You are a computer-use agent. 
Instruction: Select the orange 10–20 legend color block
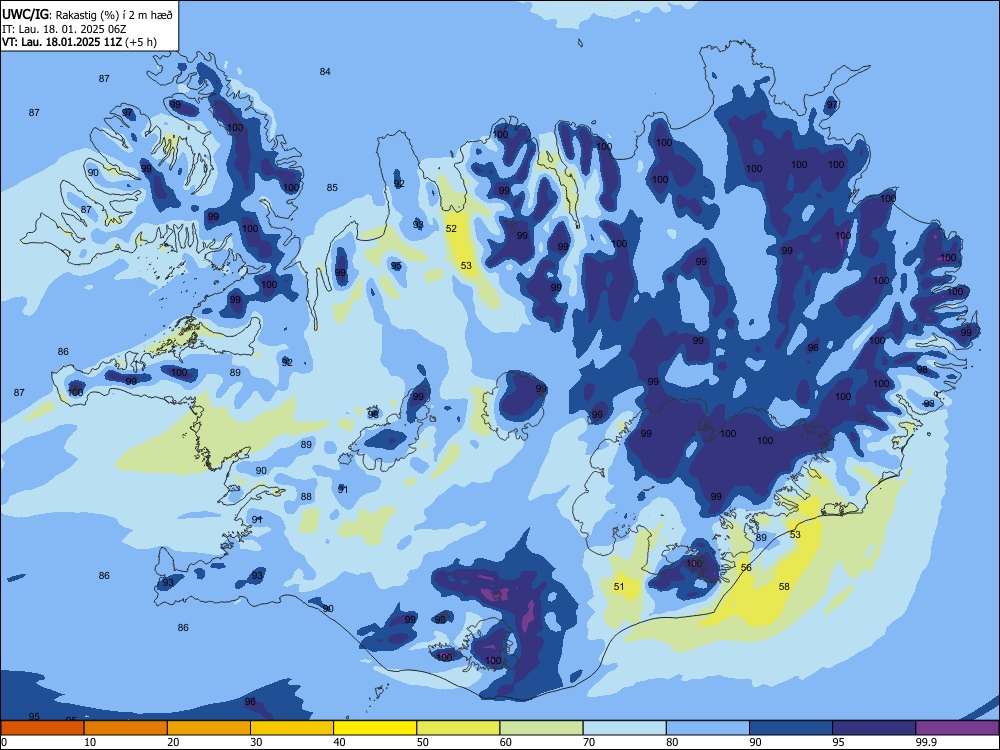(126, 728)
